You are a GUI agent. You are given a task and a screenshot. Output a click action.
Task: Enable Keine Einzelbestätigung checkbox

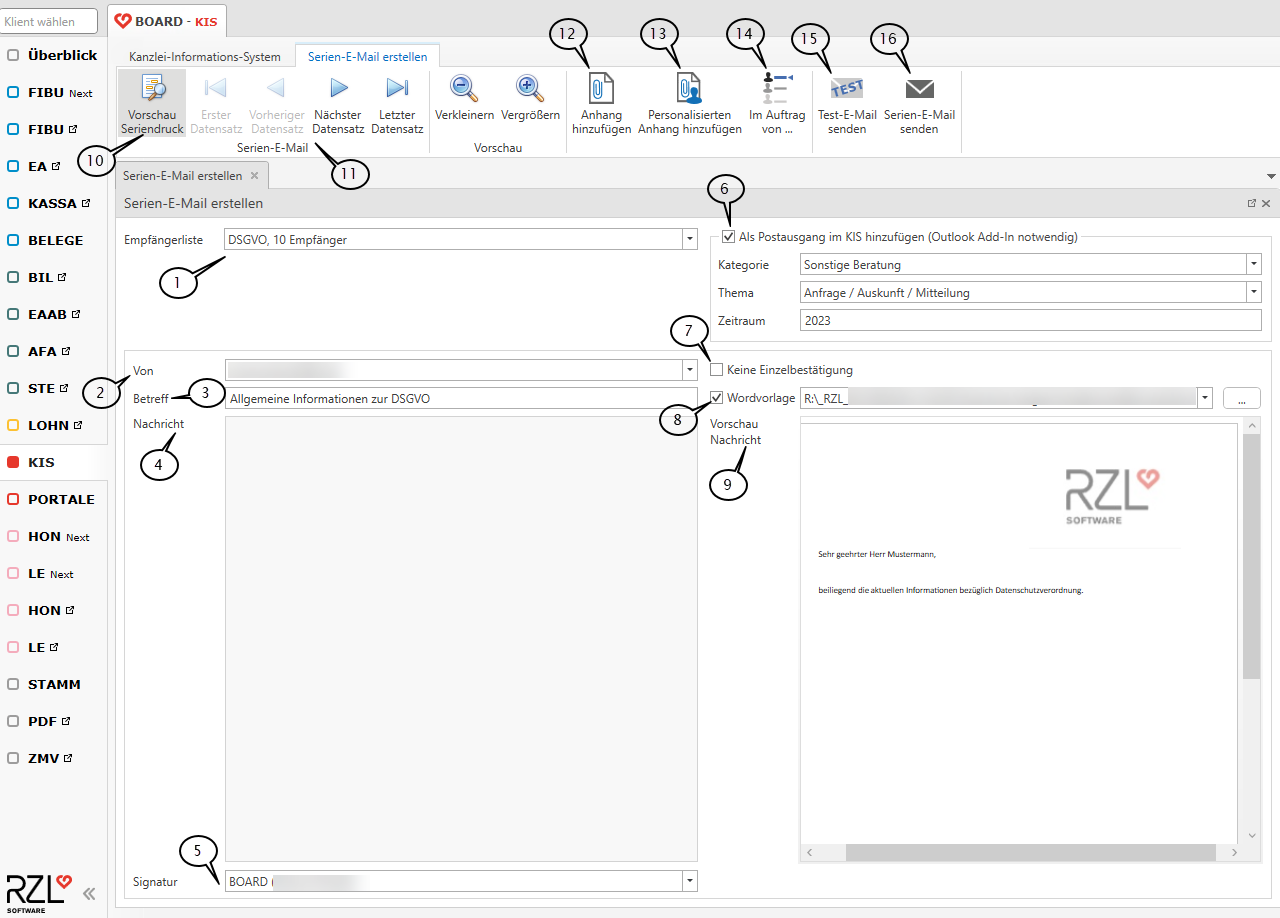(x=716, y=370)
